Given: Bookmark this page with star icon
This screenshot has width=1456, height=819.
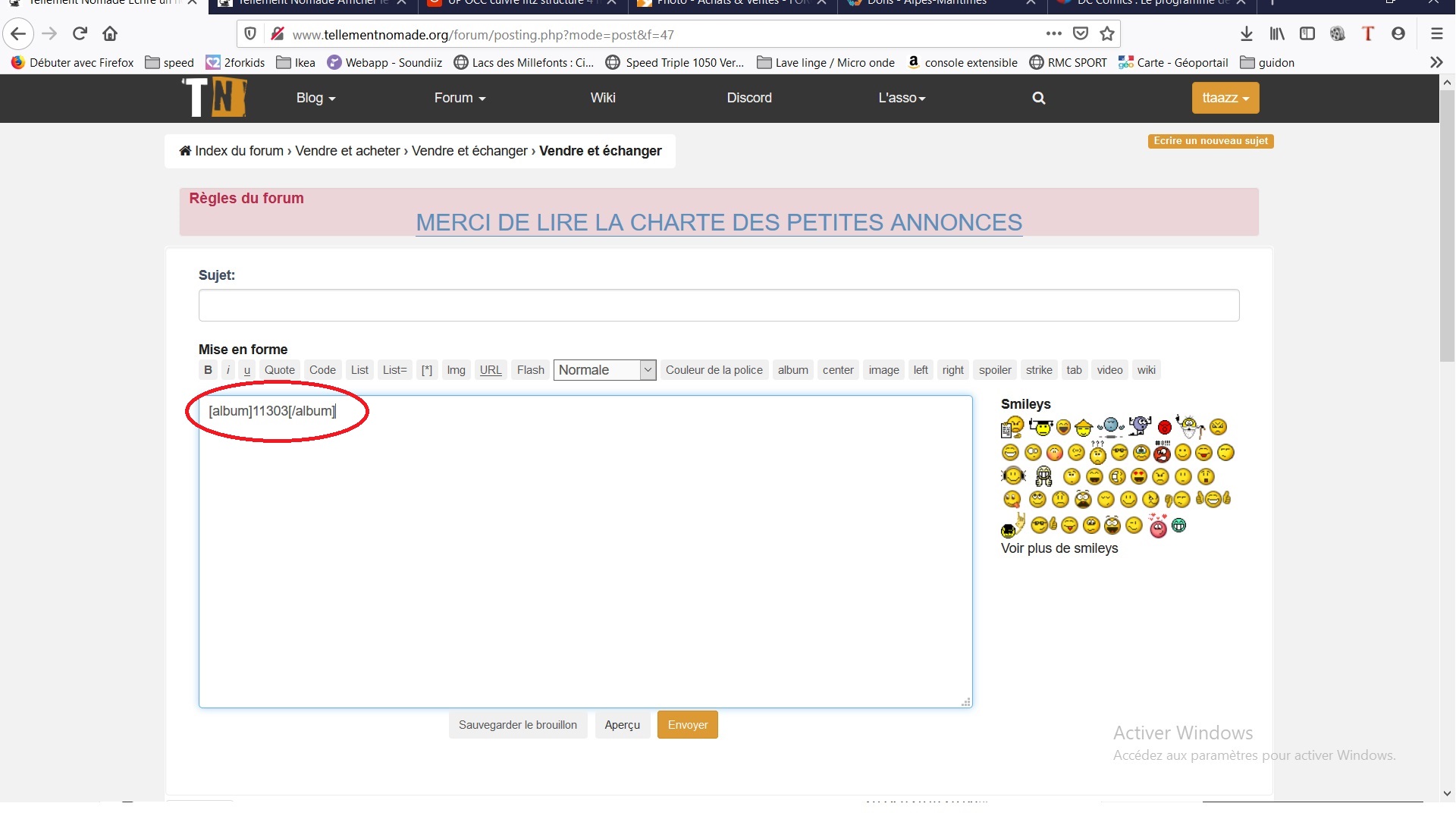Looking at the screenshot, I should click(1107, 33).
